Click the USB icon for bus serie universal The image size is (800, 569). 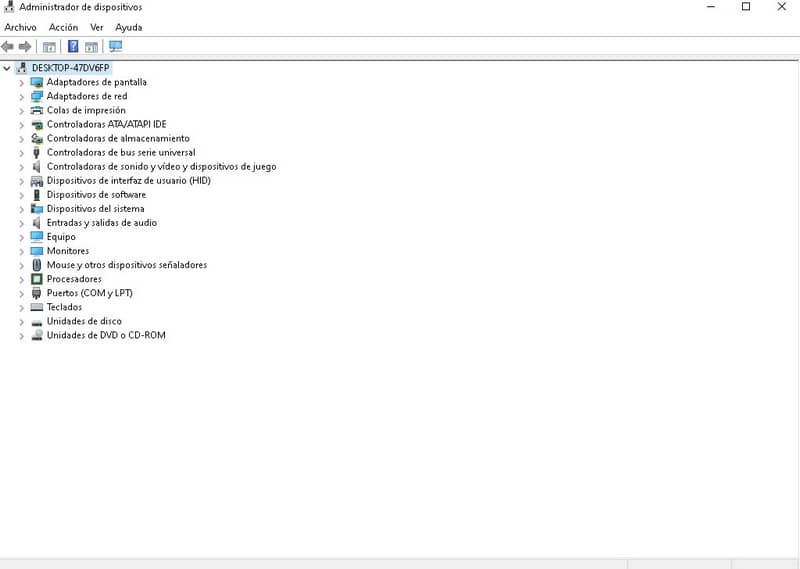pos(36,153)
